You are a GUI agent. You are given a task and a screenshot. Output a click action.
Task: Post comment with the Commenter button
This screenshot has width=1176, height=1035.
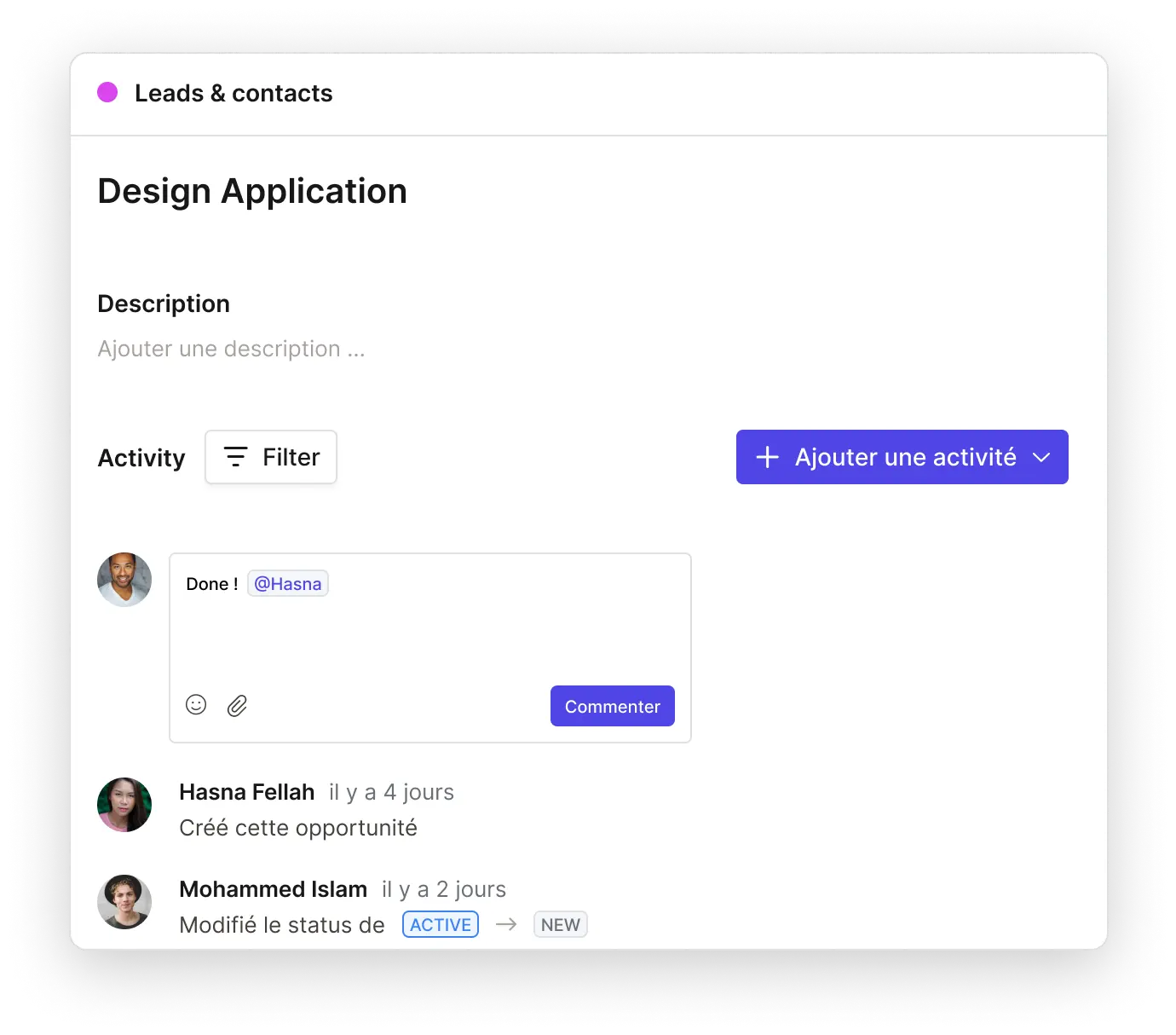click(613, 706)
